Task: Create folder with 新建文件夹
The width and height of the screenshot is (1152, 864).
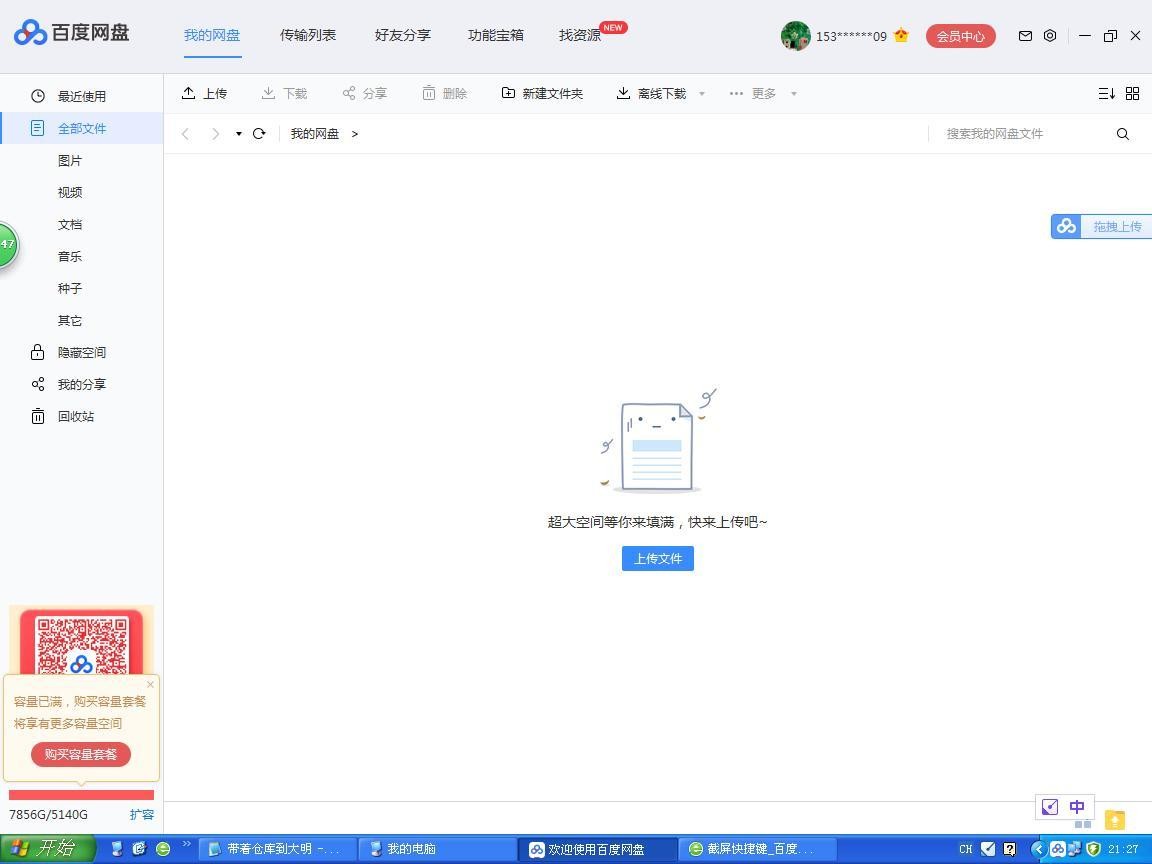Action: 542,93
